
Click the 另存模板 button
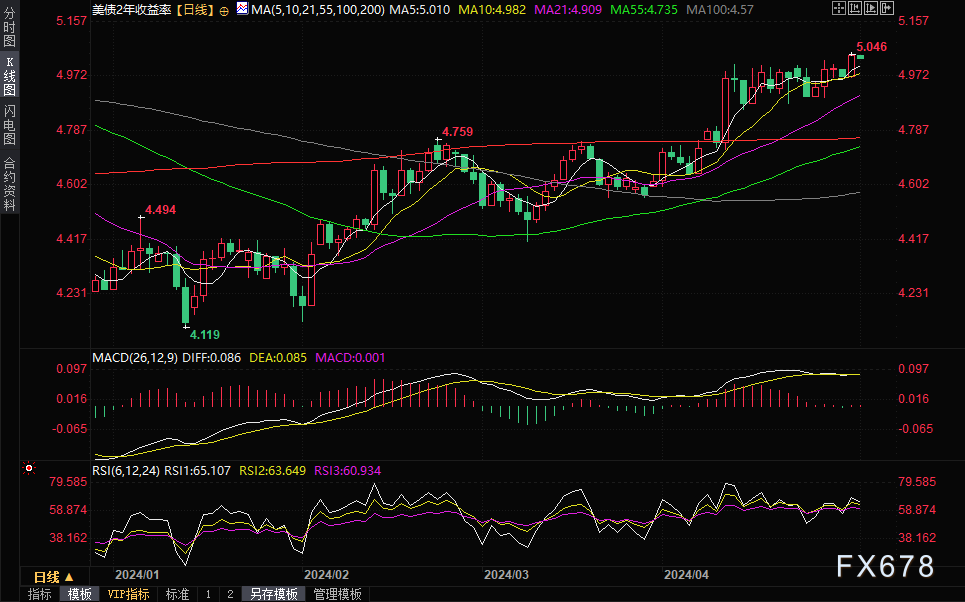click(274, 594)
